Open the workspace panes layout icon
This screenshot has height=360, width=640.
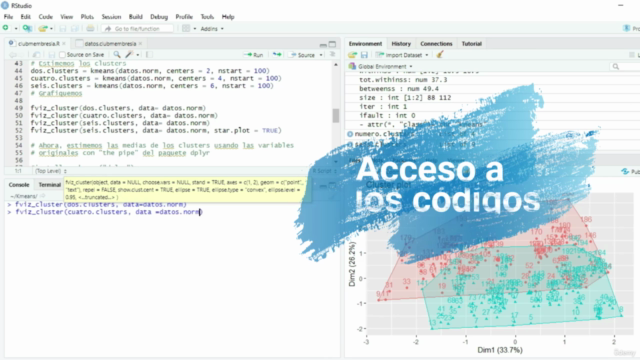(x=186, y=29)
